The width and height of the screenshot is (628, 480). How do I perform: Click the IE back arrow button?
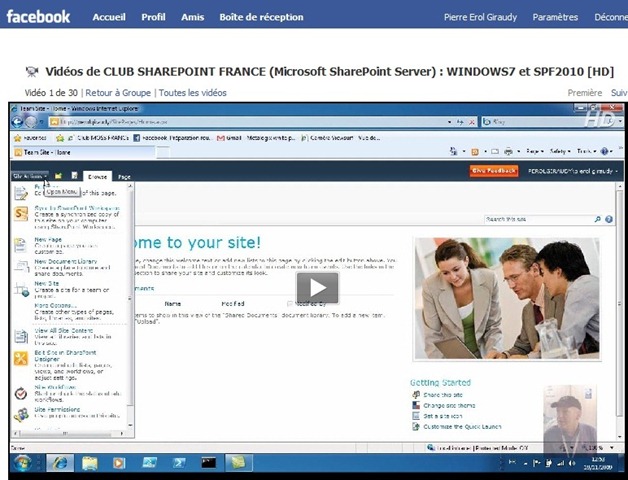click(17, 122)
